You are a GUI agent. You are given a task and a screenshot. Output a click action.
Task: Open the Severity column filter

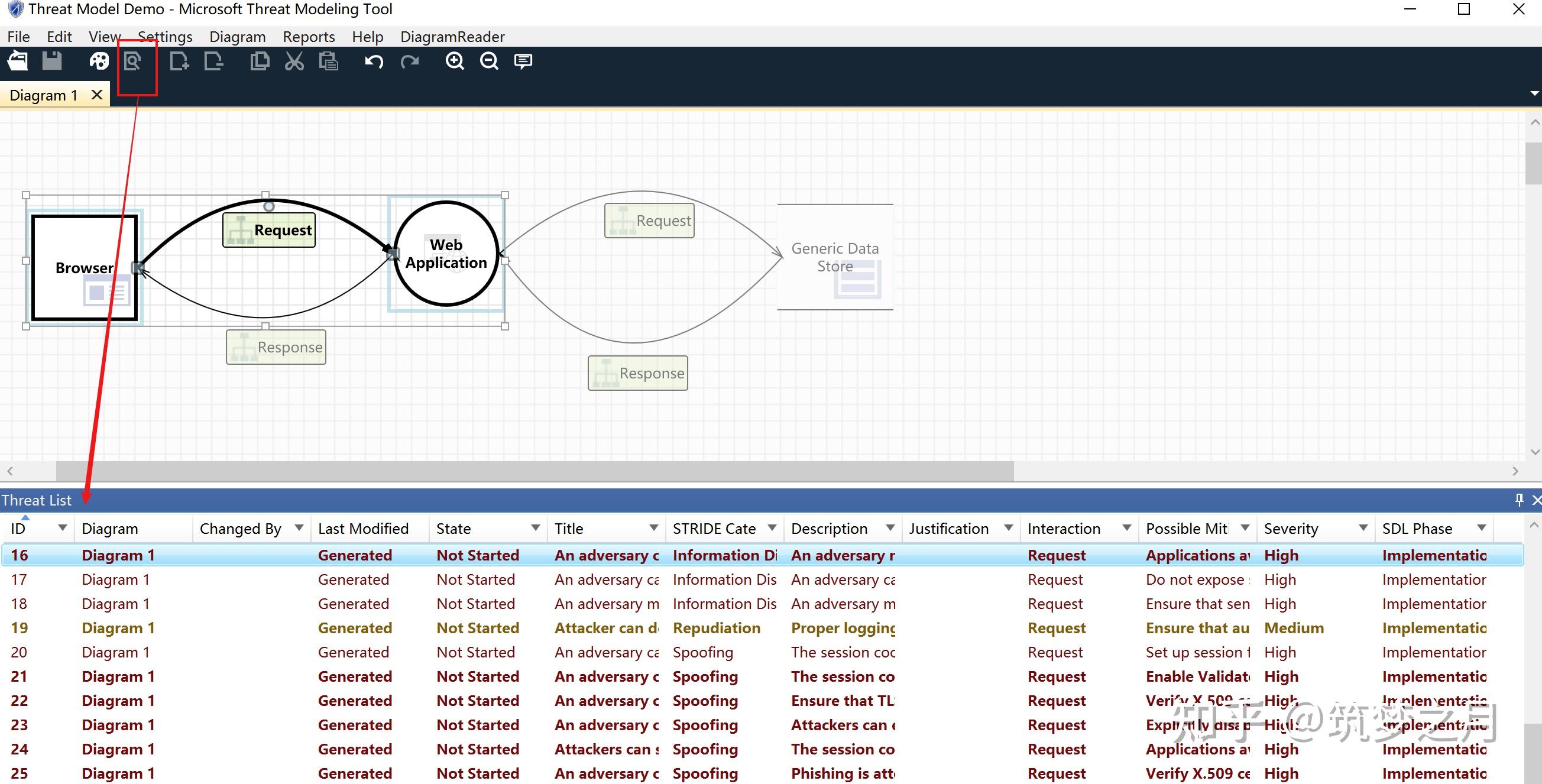coord(1363,529)
